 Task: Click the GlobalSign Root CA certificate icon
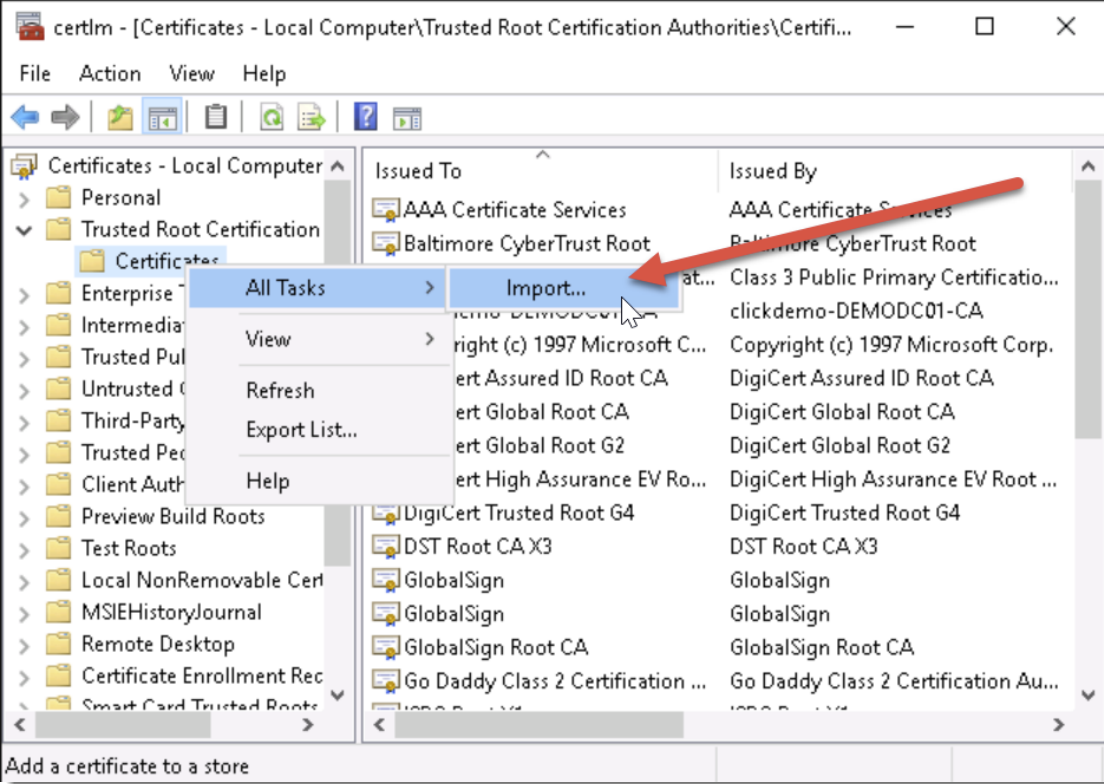point(386,647)
